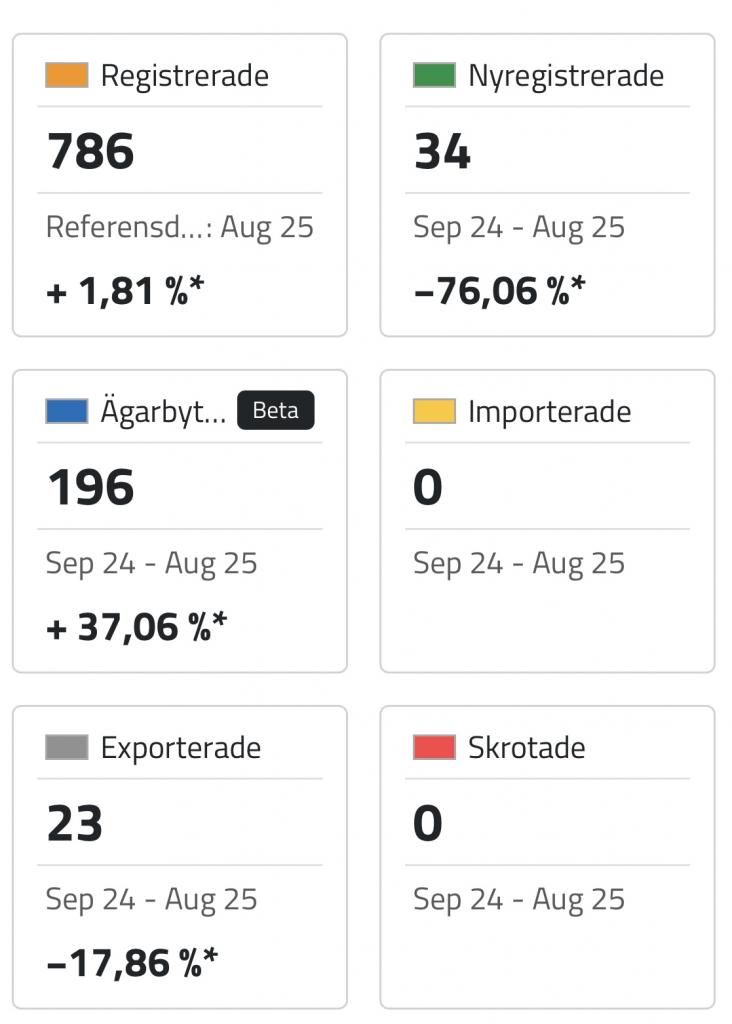Click the Referensd...: Aug 25 text
This screenshot has height=1024, width=732.
180,228
